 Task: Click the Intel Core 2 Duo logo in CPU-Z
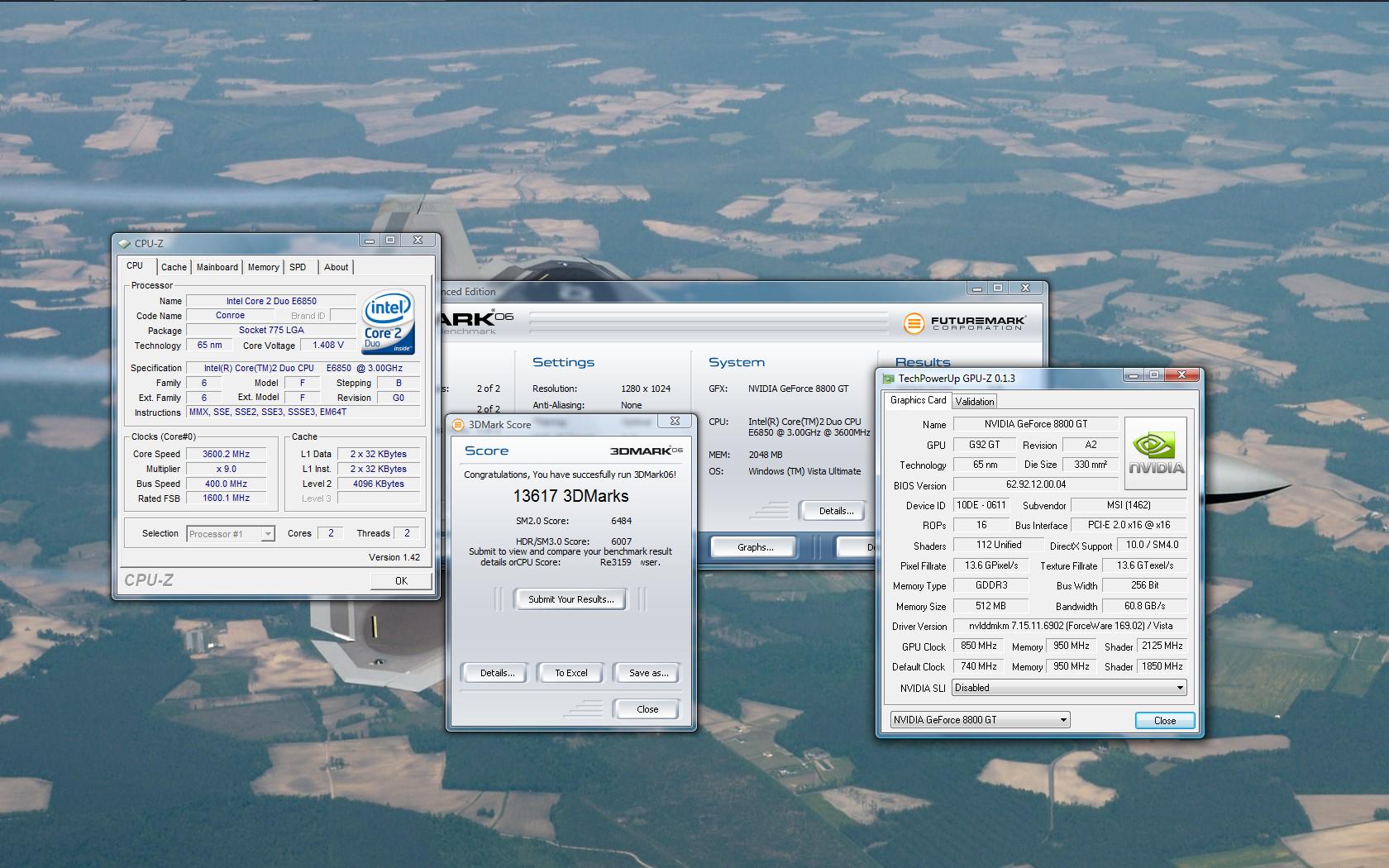pyautogui.click(x=389, y=323)
